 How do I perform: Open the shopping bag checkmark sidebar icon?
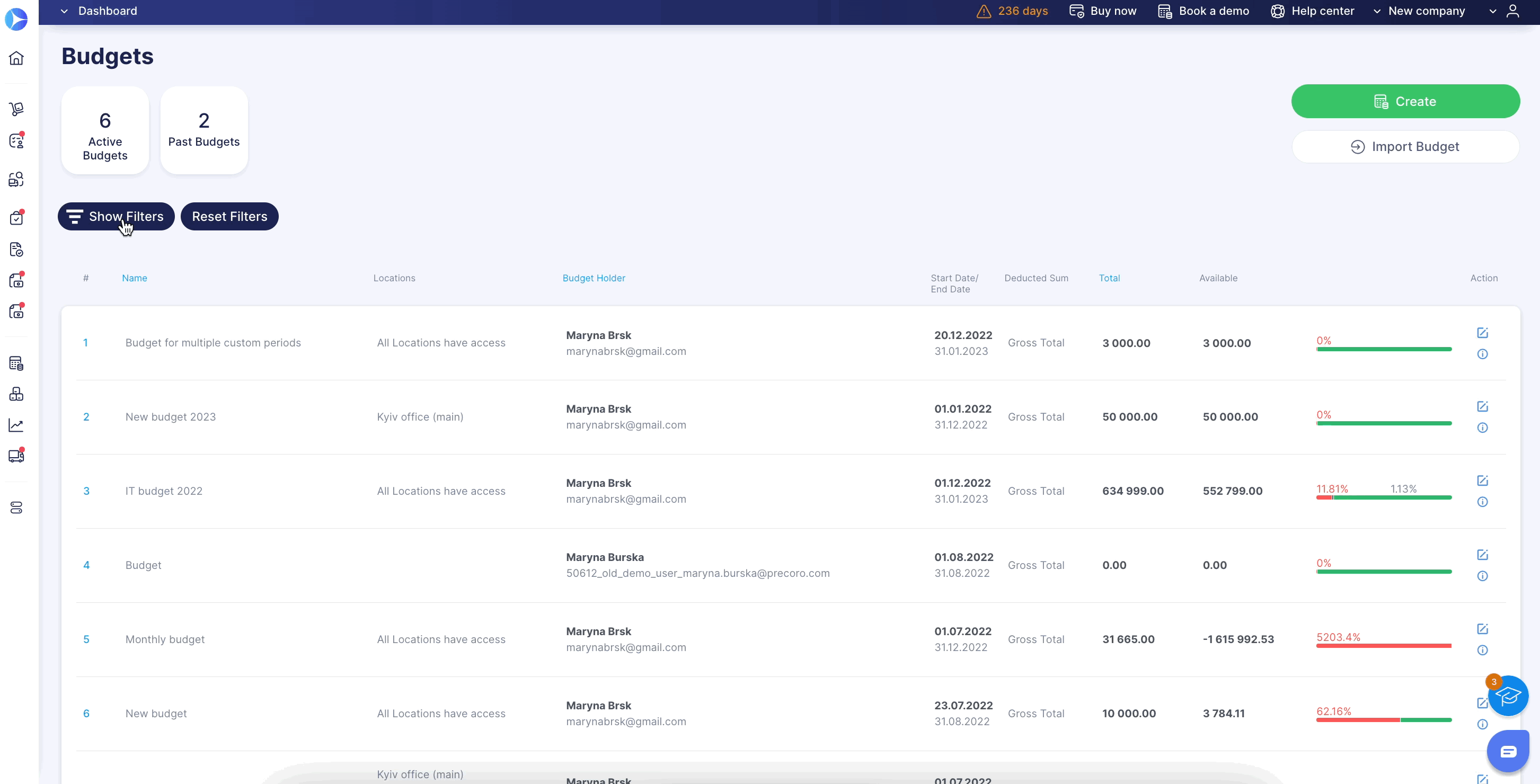(16, 218)
